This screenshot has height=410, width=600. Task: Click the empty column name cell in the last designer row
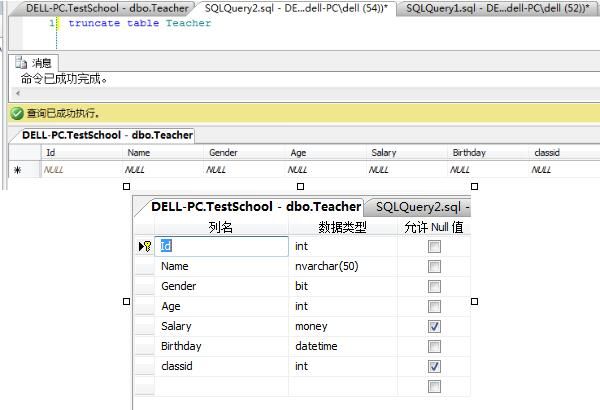pyautogui.click(x=221, y=386)
